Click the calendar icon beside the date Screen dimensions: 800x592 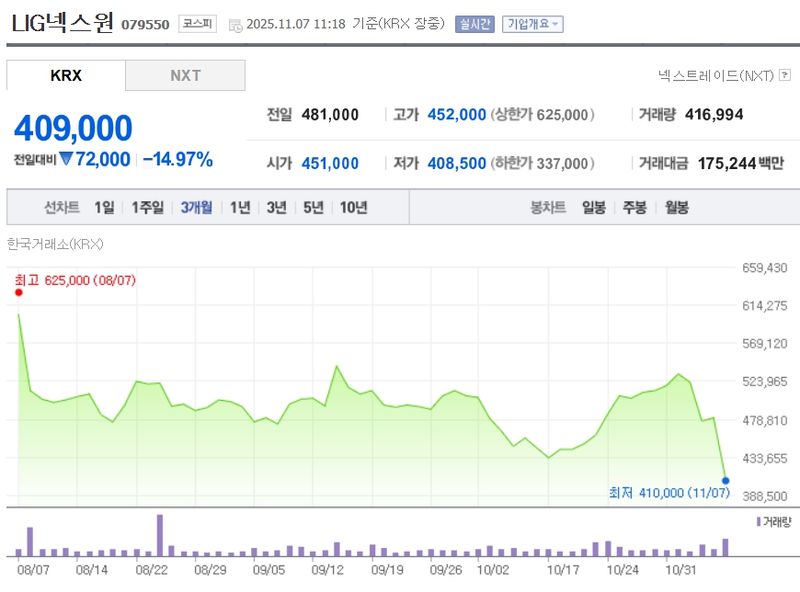click(x=235, y=24)
